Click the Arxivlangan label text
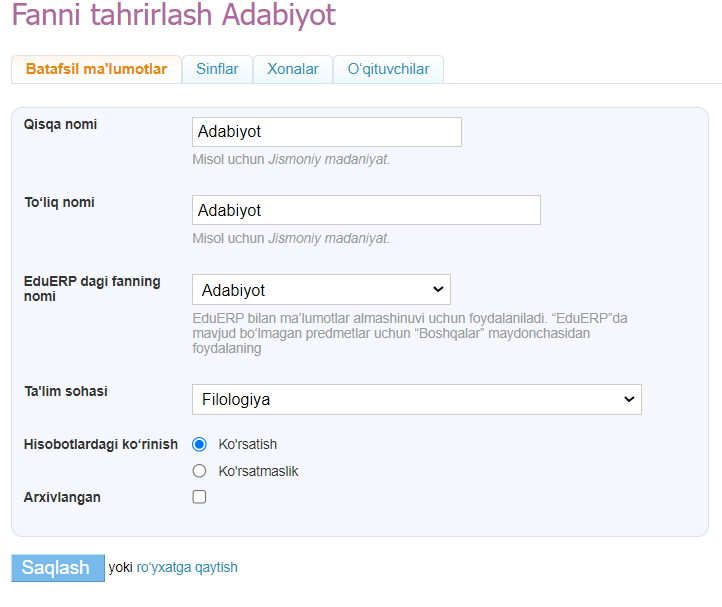The height and width of the screenshot is (607, 722). pos(62,497)
